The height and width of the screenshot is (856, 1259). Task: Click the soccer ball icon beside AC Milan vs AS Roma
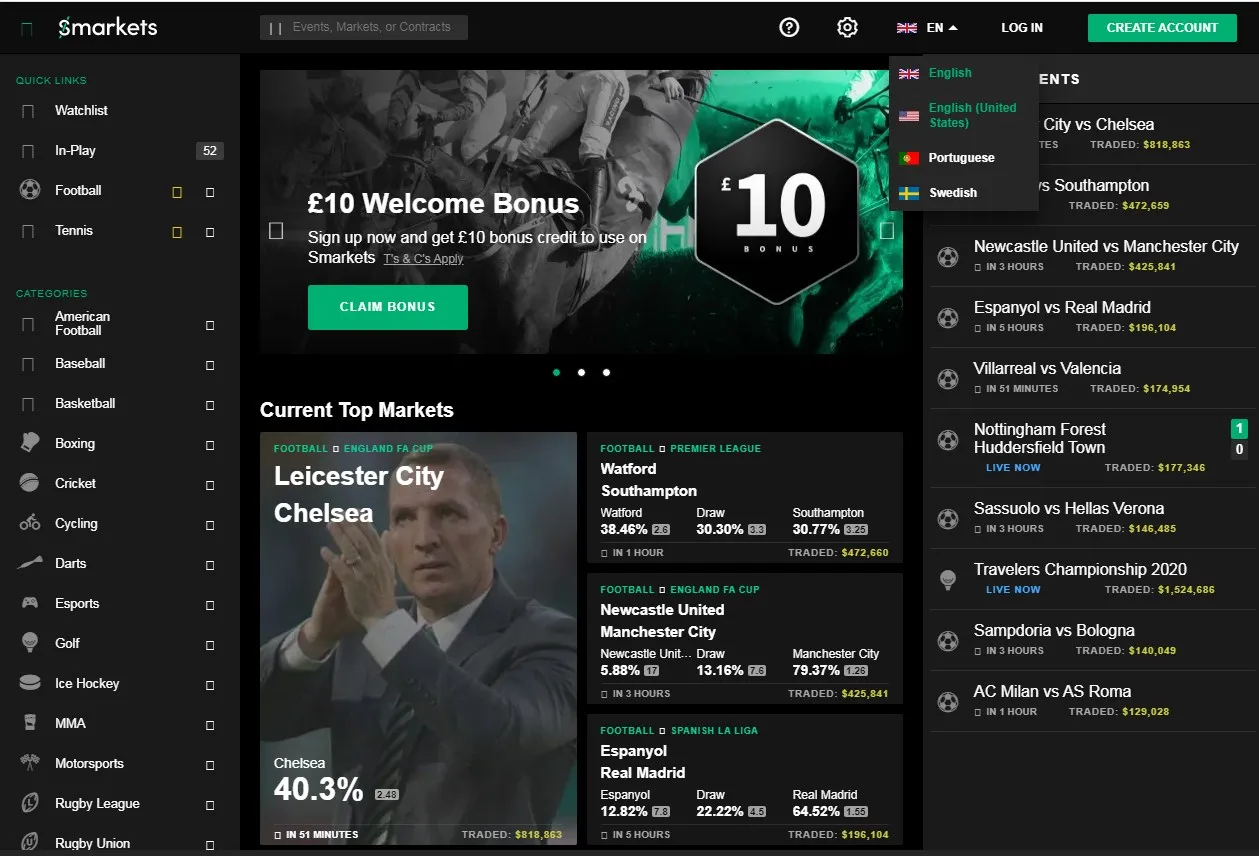947,702
